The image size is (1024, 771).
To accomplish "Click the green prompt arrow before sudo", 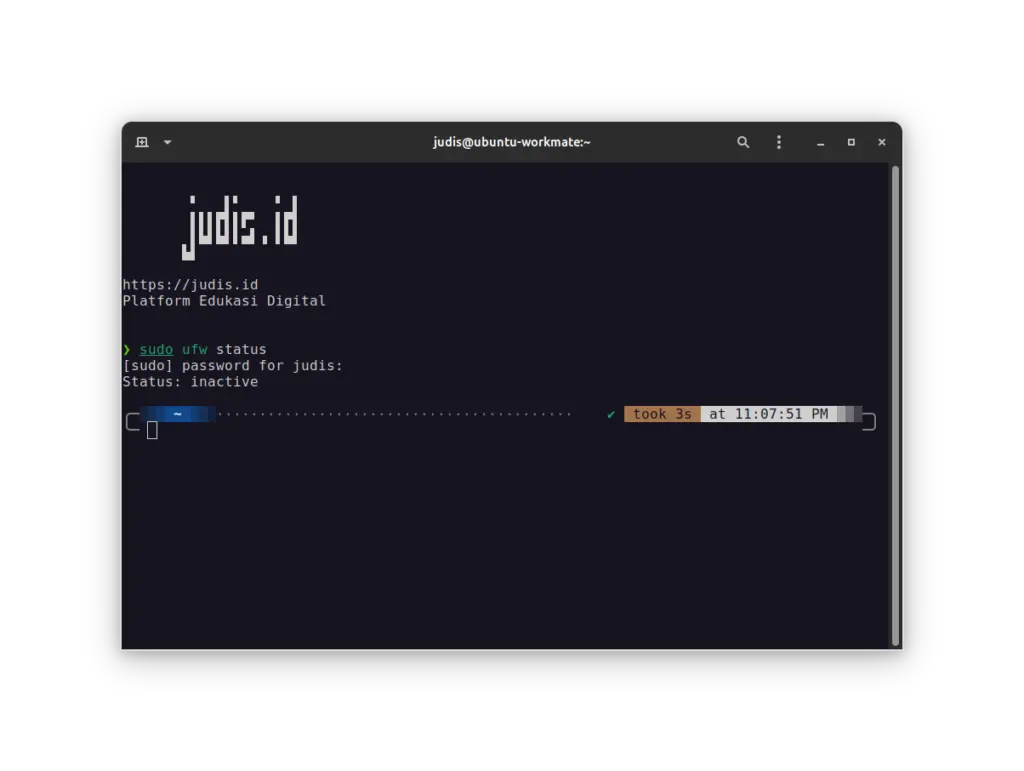I will (127, 349).
